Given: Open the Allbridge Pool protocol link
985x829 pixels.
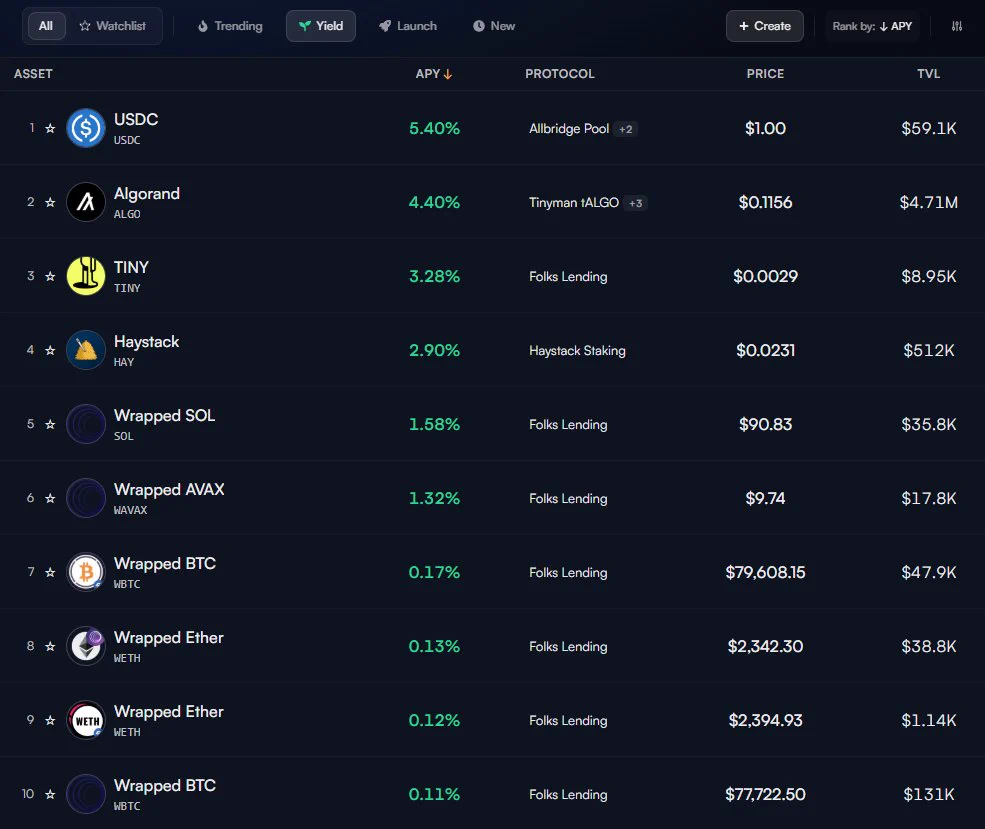Looking at the screenshot, I should coord(569,129).
